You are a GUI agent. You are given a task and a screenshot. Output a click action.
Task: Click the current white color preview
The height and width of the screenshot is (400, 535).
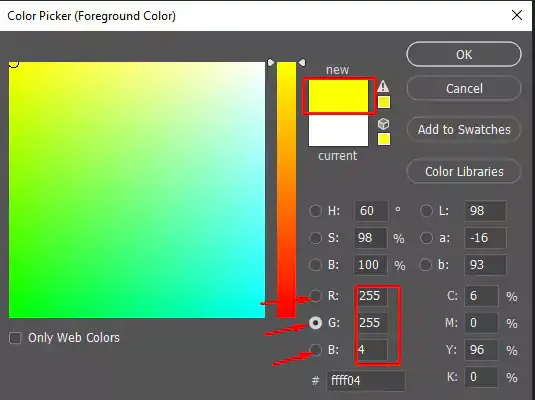pyautogui.click(x=338, y=130)
